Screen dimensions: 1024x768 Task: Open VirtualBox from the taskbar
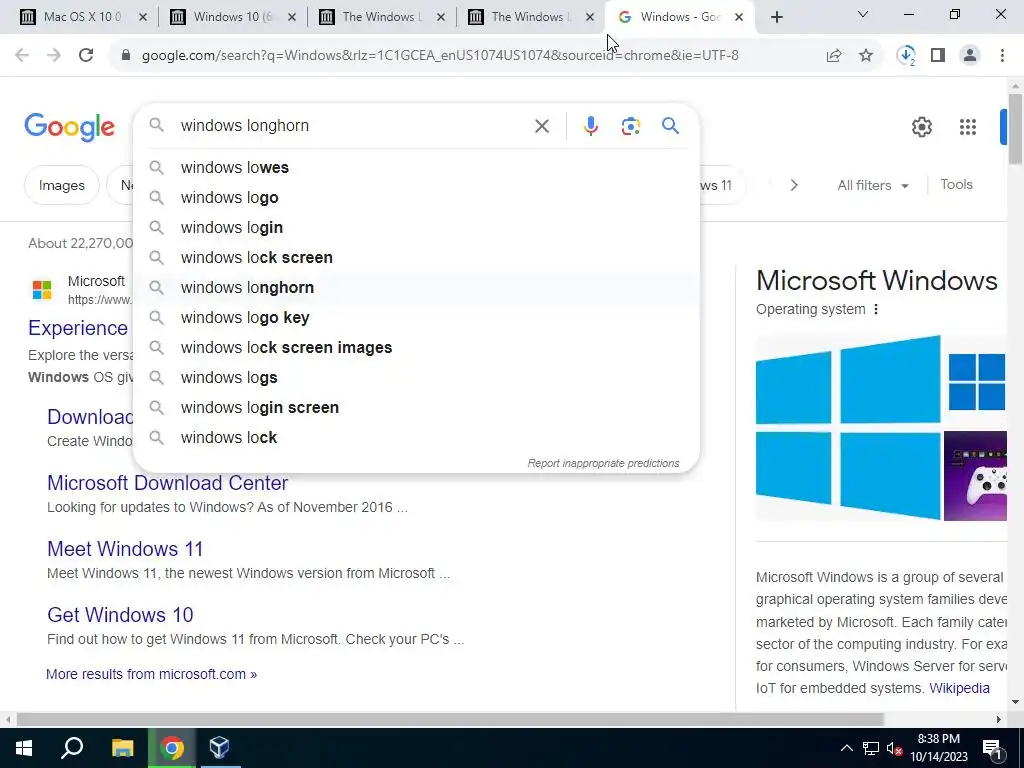219,748
